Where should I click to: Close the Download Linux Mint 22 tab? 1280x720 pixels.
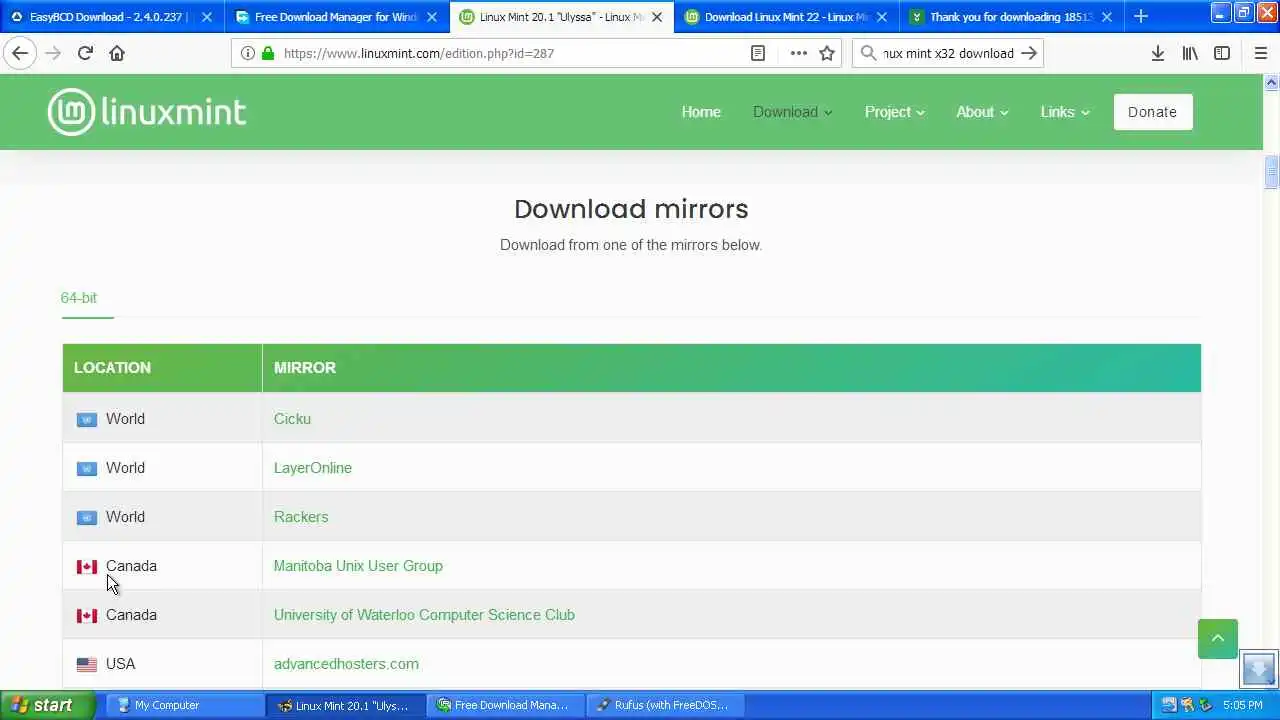[882, 17]
